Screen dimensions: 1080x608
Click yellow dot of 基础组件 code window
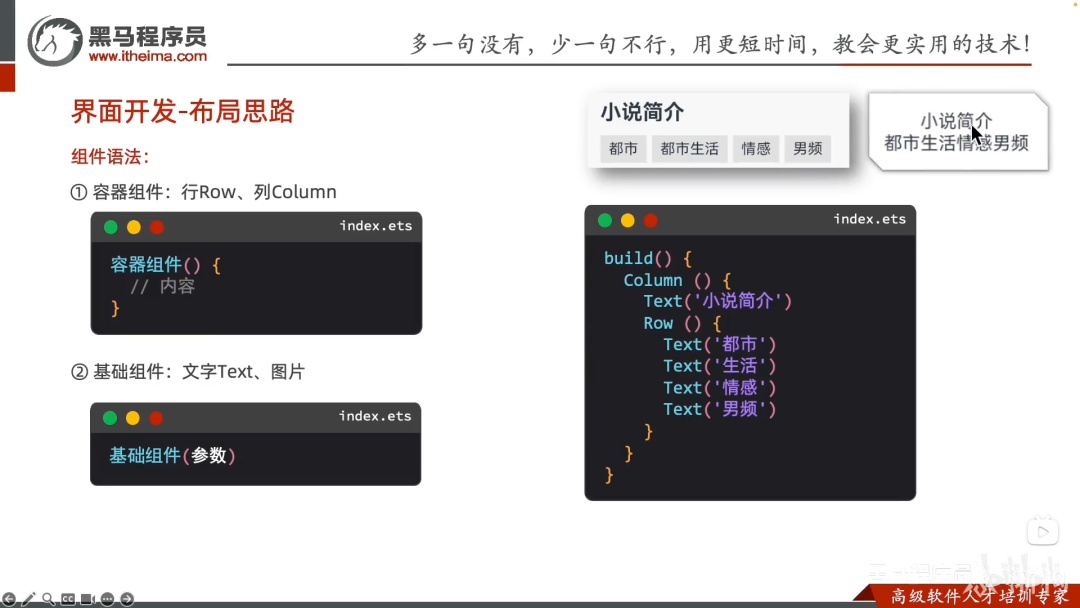pyautogui.click(x=133, y=418)
